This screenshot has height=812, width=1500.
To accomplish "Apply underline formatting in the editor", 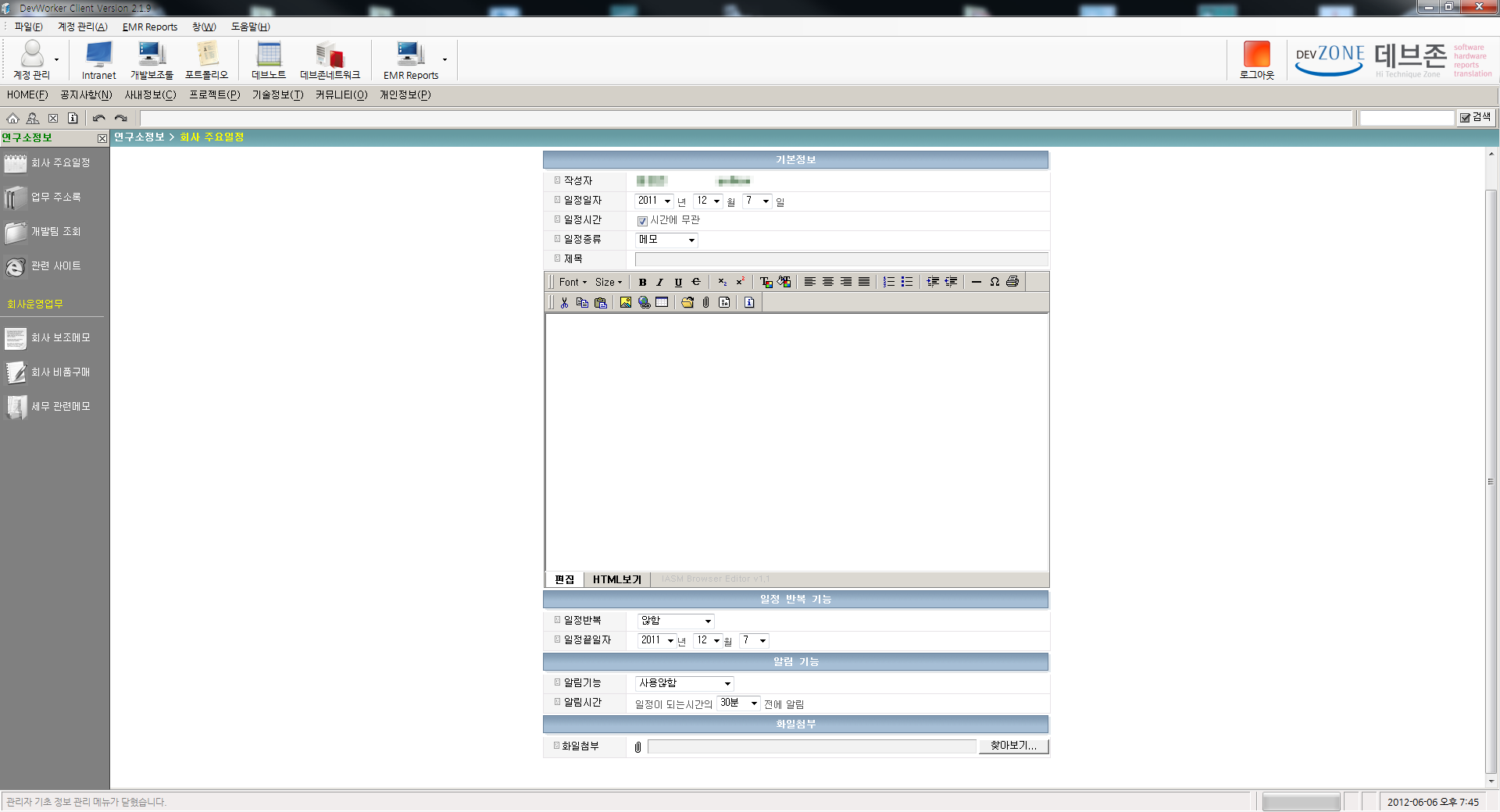I will (678, 282).
